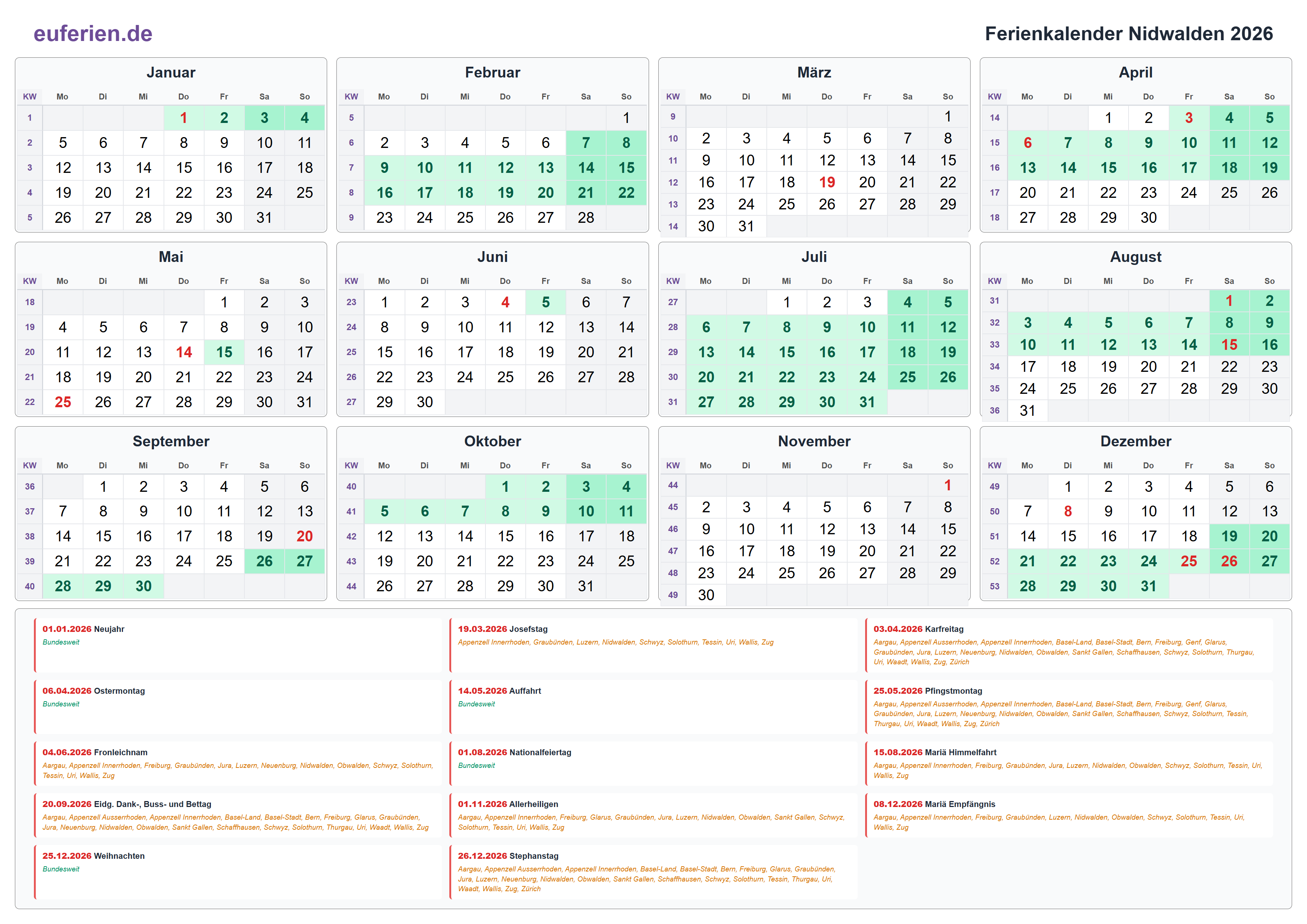
Task: Click the 25.05.2026 Pfingstmontag legend entry
Action: coord(1069,708)
